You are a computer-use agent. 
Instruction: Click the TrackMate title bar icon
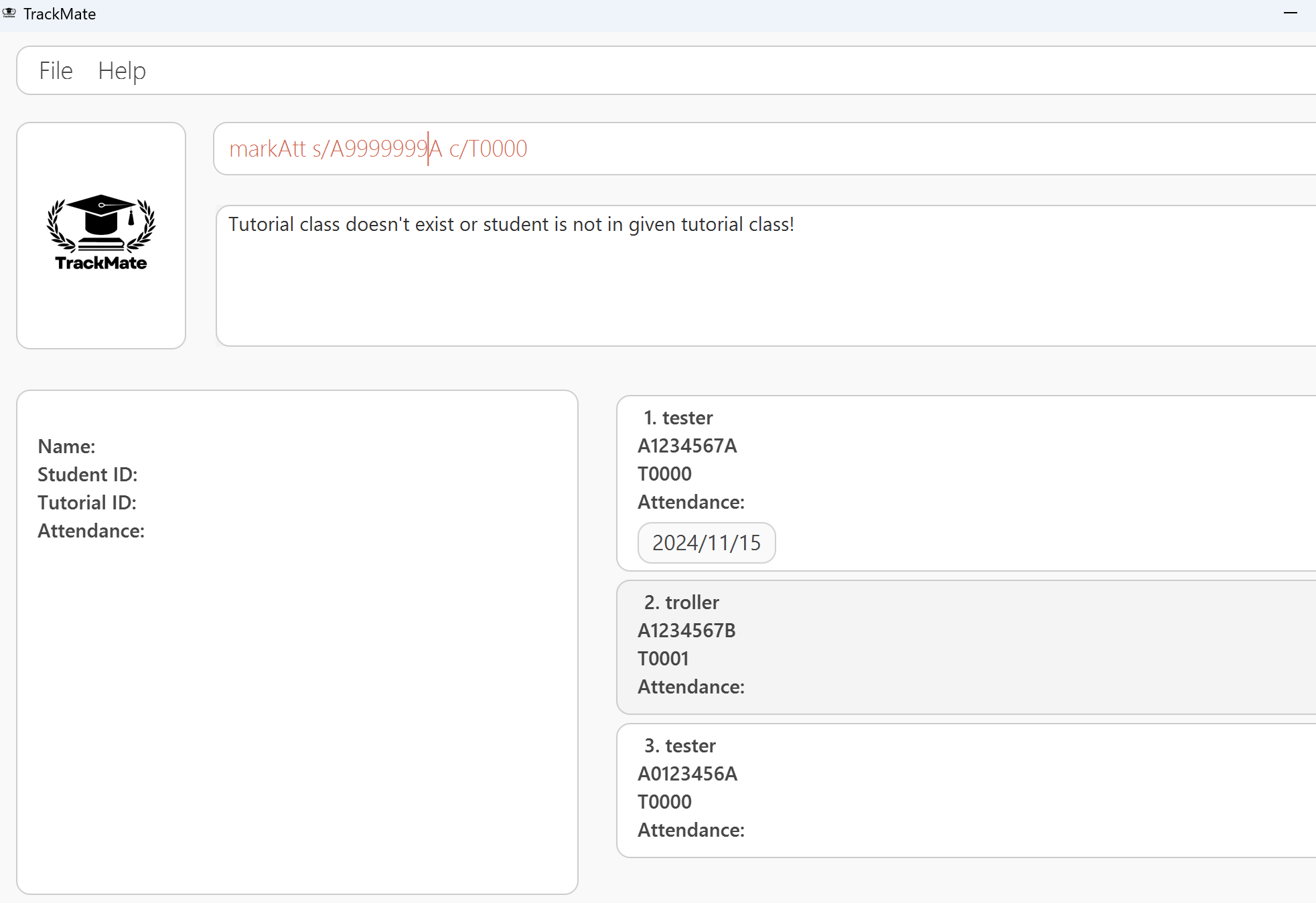tap(9, 13)
